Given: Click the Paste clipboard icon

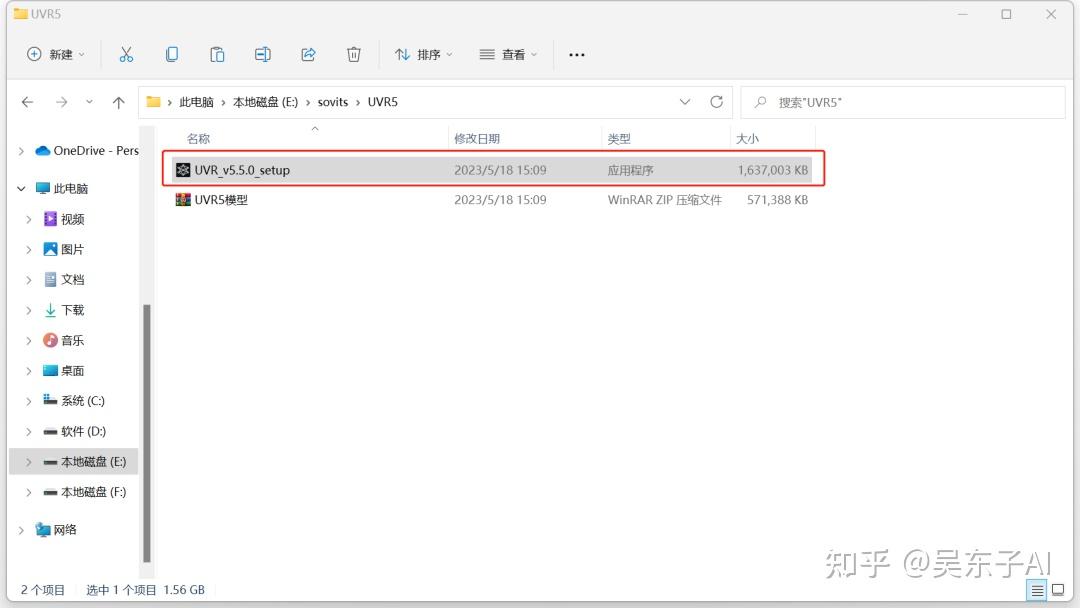Looking at the screenshot, I should [x=217, y=54].
